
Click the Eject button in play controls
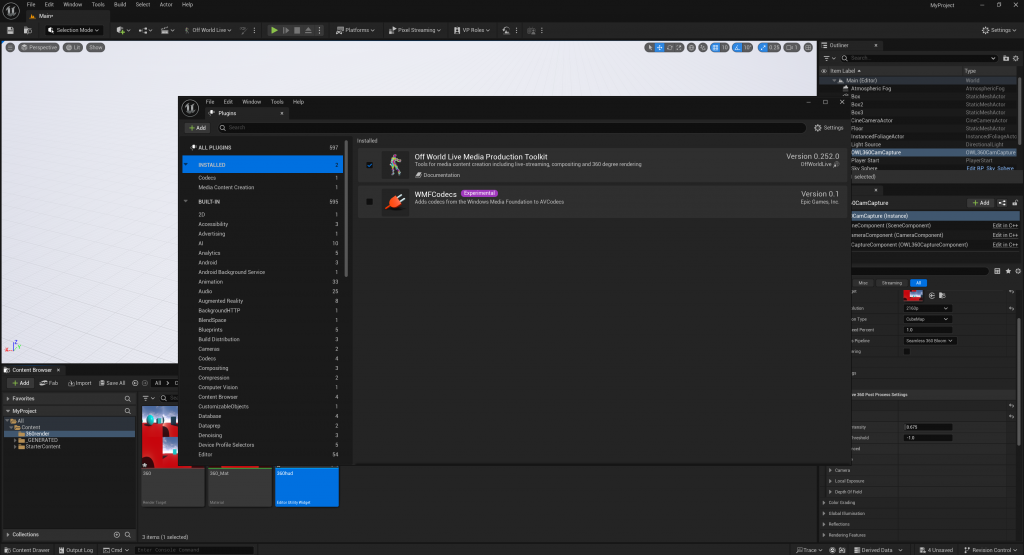click(308, 30)
